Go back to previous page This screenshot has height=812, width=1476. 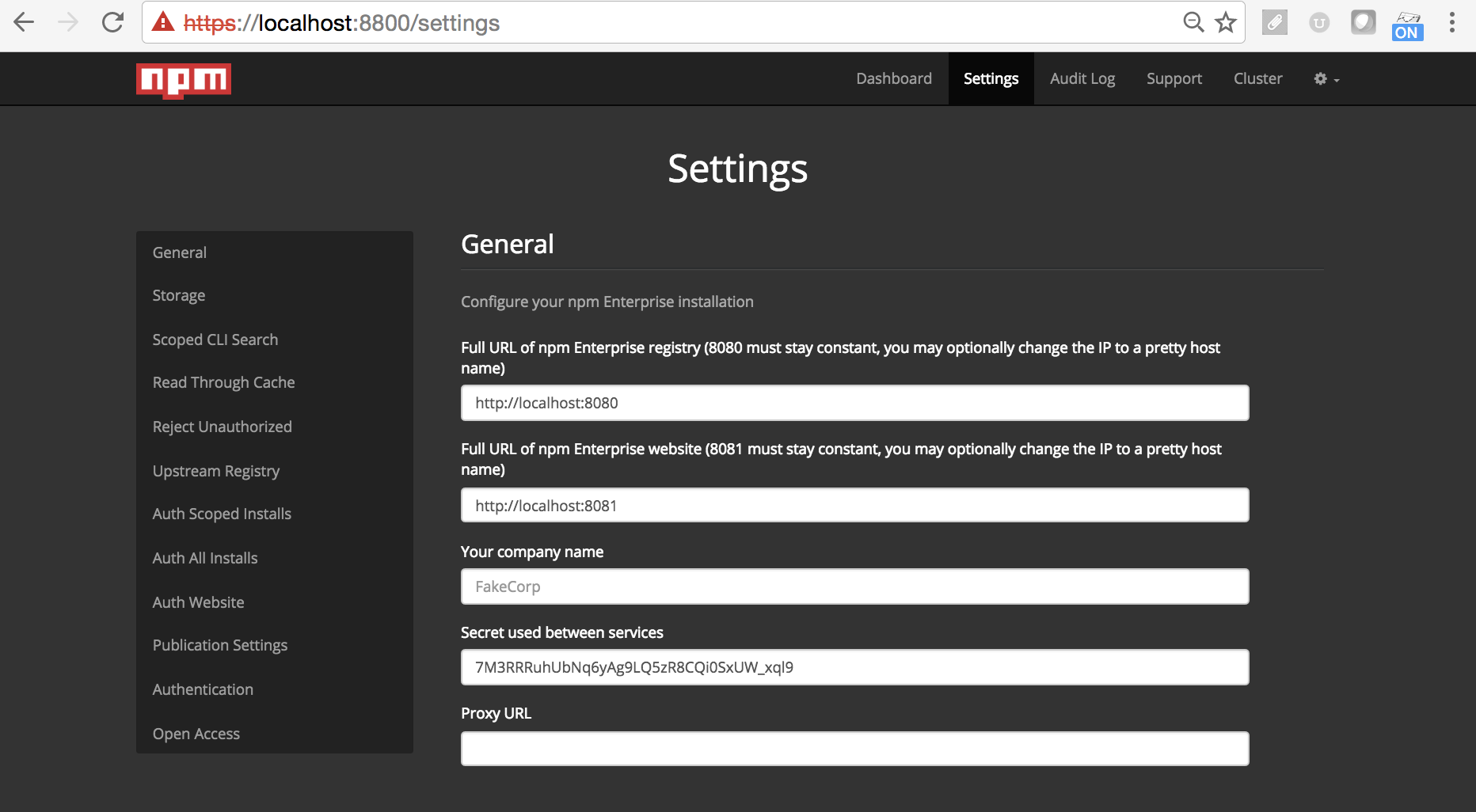click(x=25, y=22)
